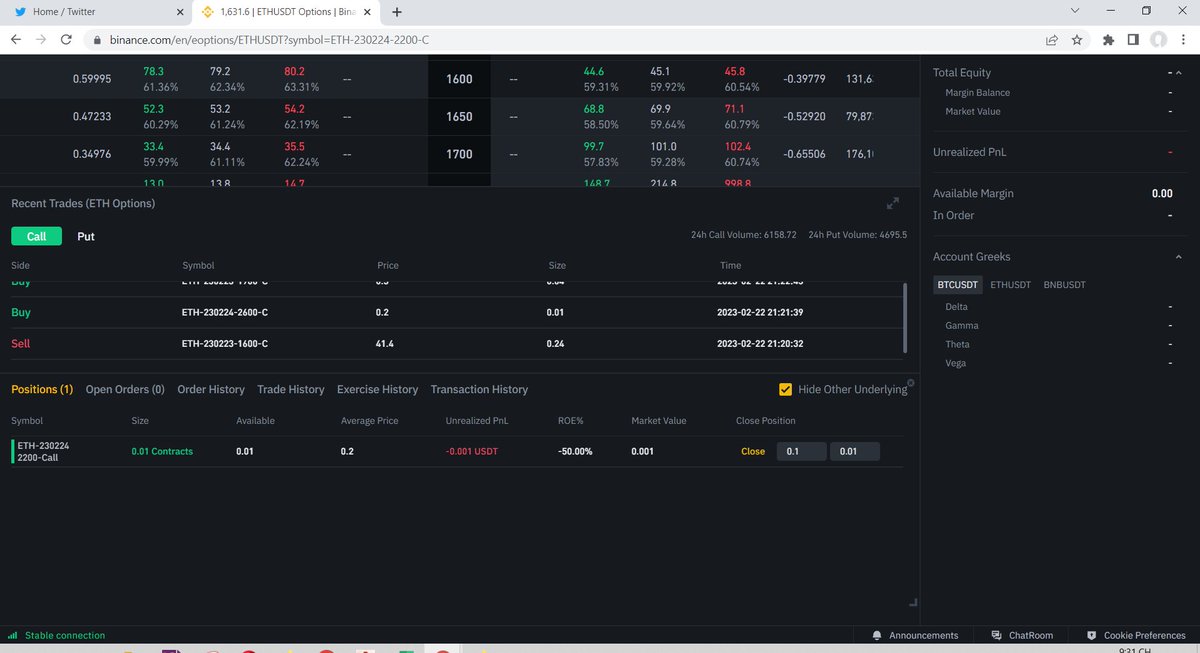Image resolution: width=1200 pixels, height=653 pixels.
Task: Bookmark this page with the star icon
Action: point(1077,40)
